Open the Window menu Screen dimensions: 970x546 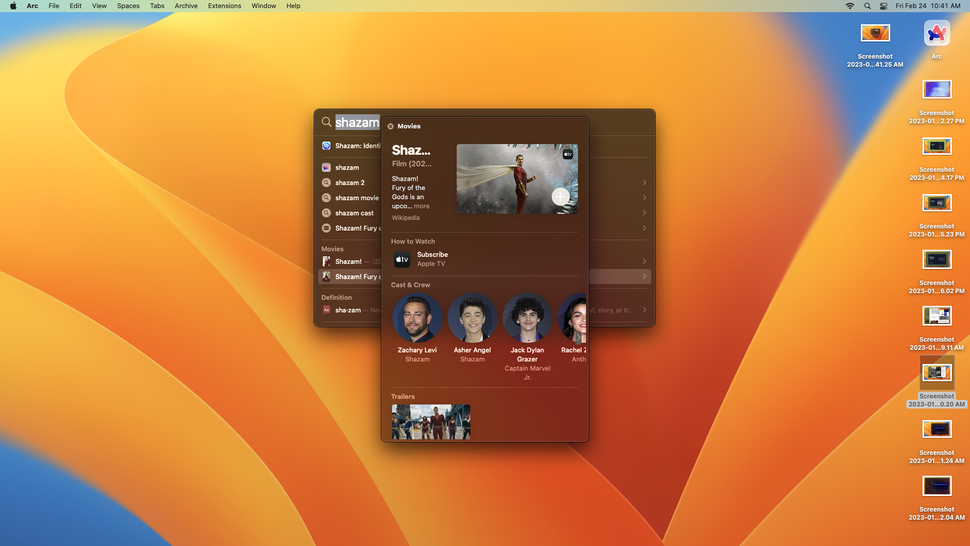click(x=264, y=6)
